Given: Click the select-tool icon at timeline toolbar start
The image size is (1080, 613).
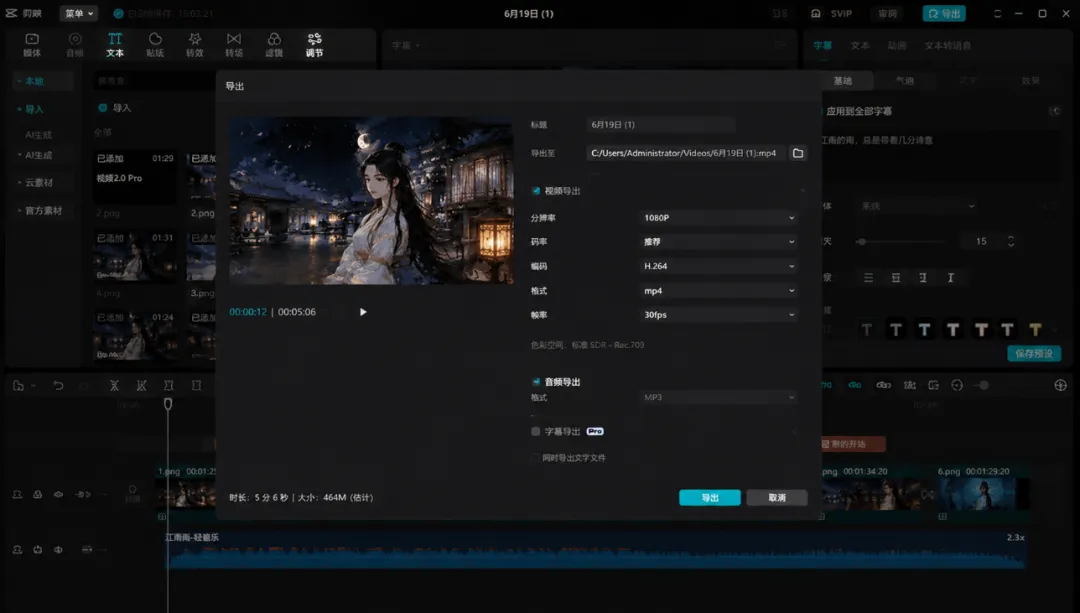Looking at the screenshot, I should coord(19,386).
